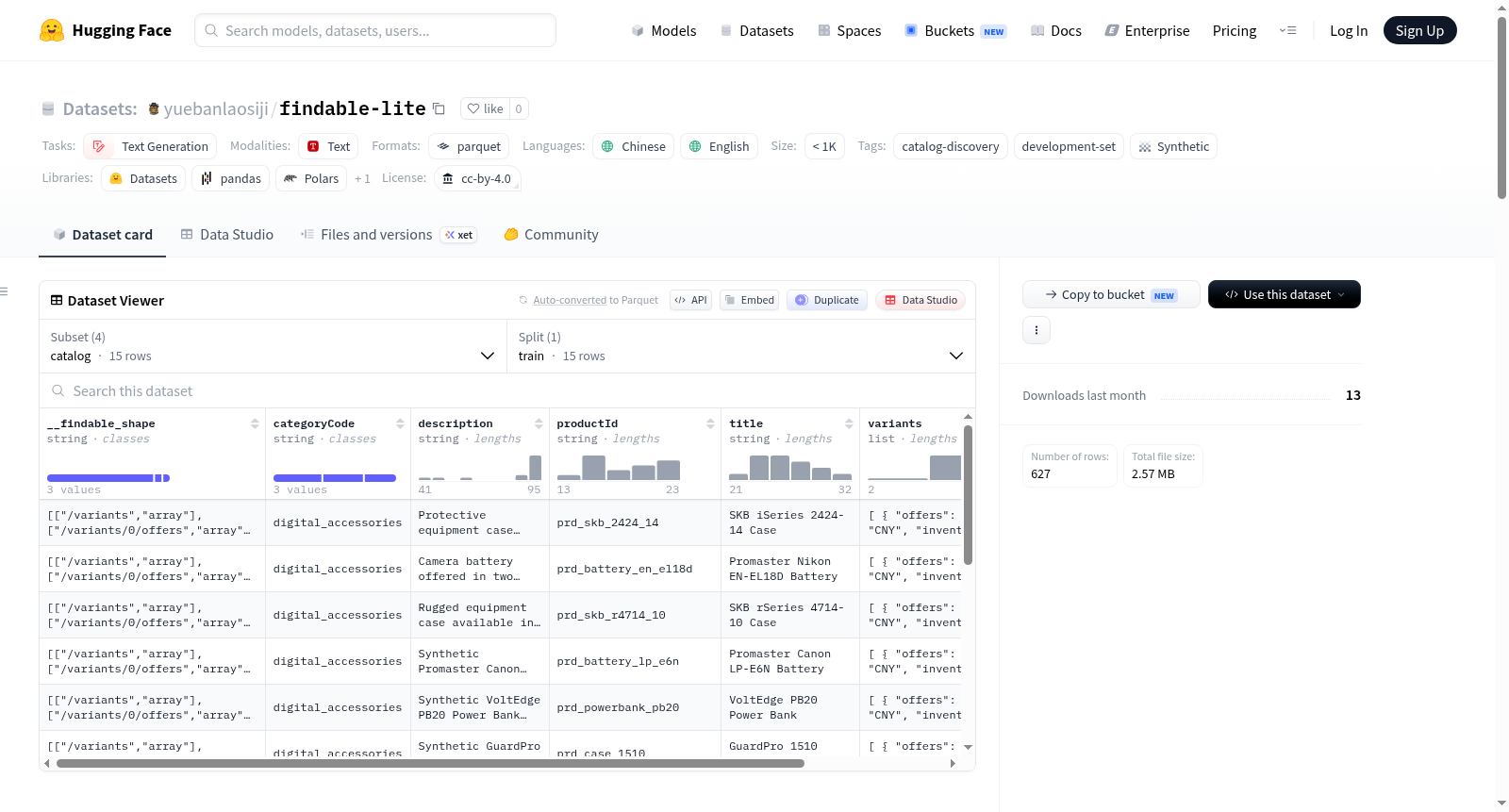Open the hamburger more-menu icon in navbar
Image resolution: width=1509 pixels, height=812 pixels.
click(1287, 30)
